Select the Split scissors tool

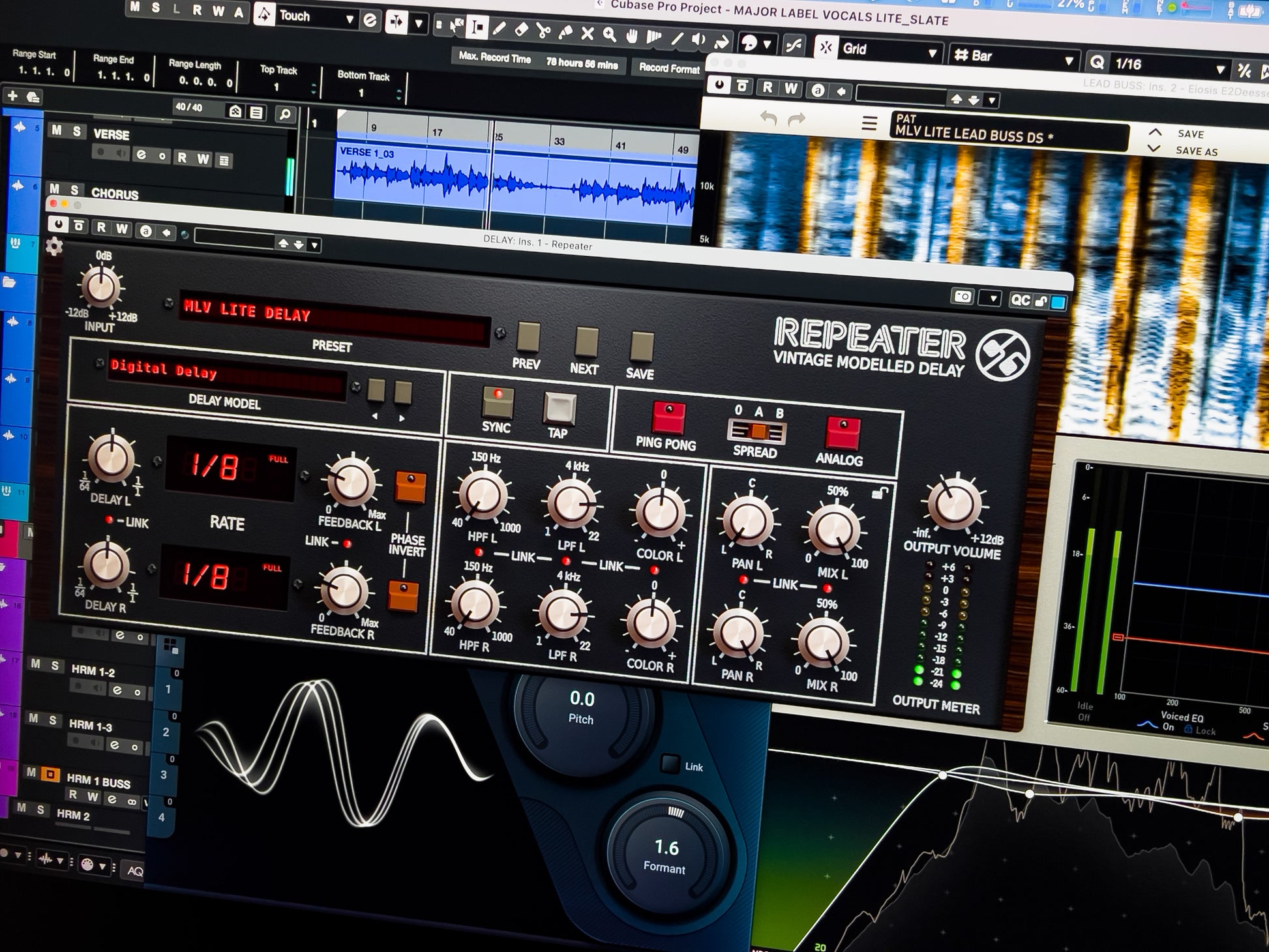tap(543, 31)
